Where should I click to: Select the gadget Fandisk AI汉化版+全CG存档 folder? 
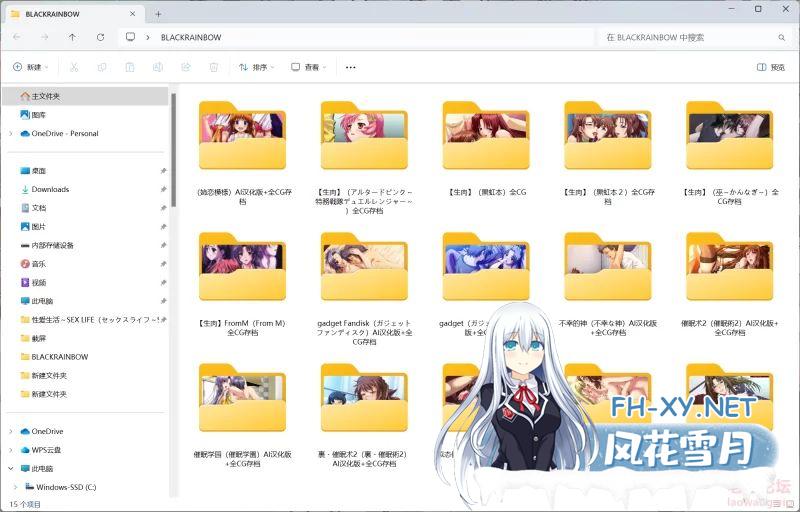coord(364,289)
